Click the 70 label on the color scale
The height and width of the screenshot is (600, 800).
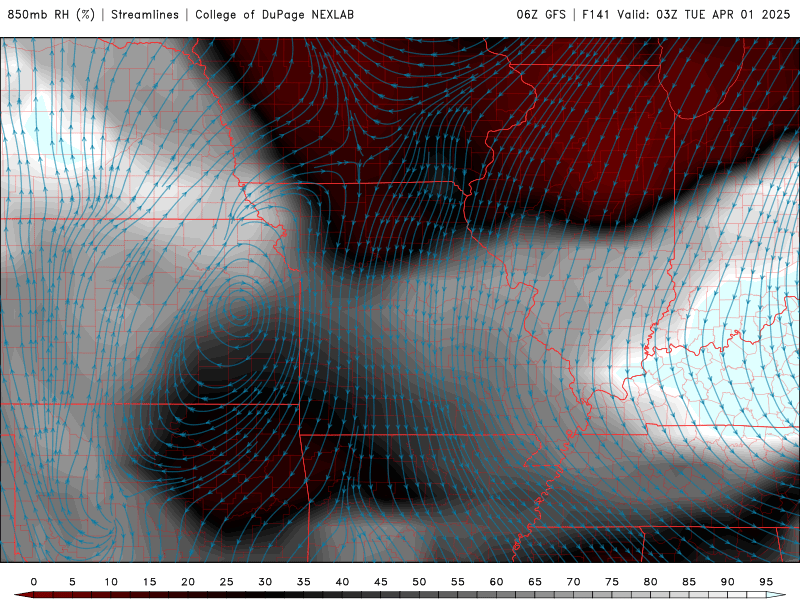573,582
